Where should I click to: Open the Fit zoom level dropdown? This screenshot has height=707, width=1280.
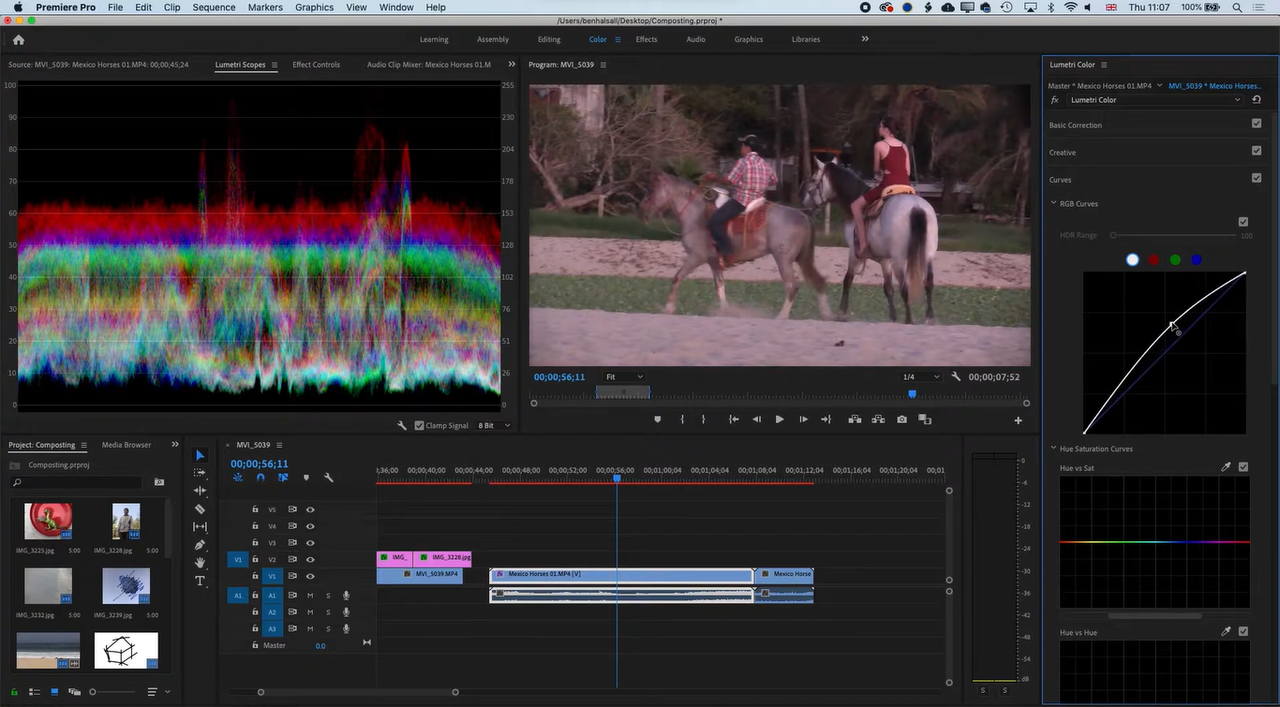pyautogui.click(x=624, y=377)
